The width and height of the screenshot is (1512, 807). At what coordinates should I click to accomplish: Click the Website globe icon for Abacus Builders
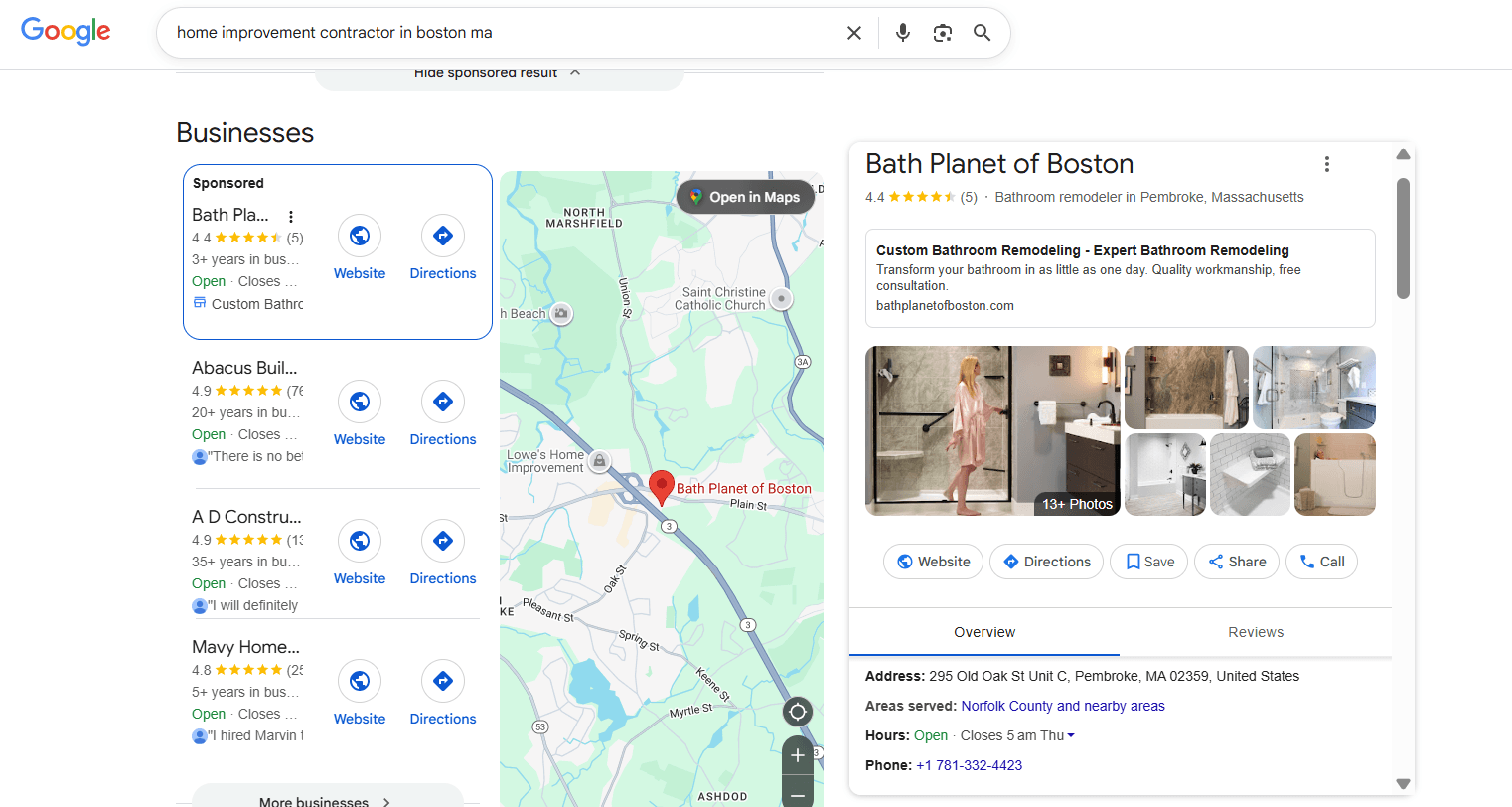[x=359, y=402]
